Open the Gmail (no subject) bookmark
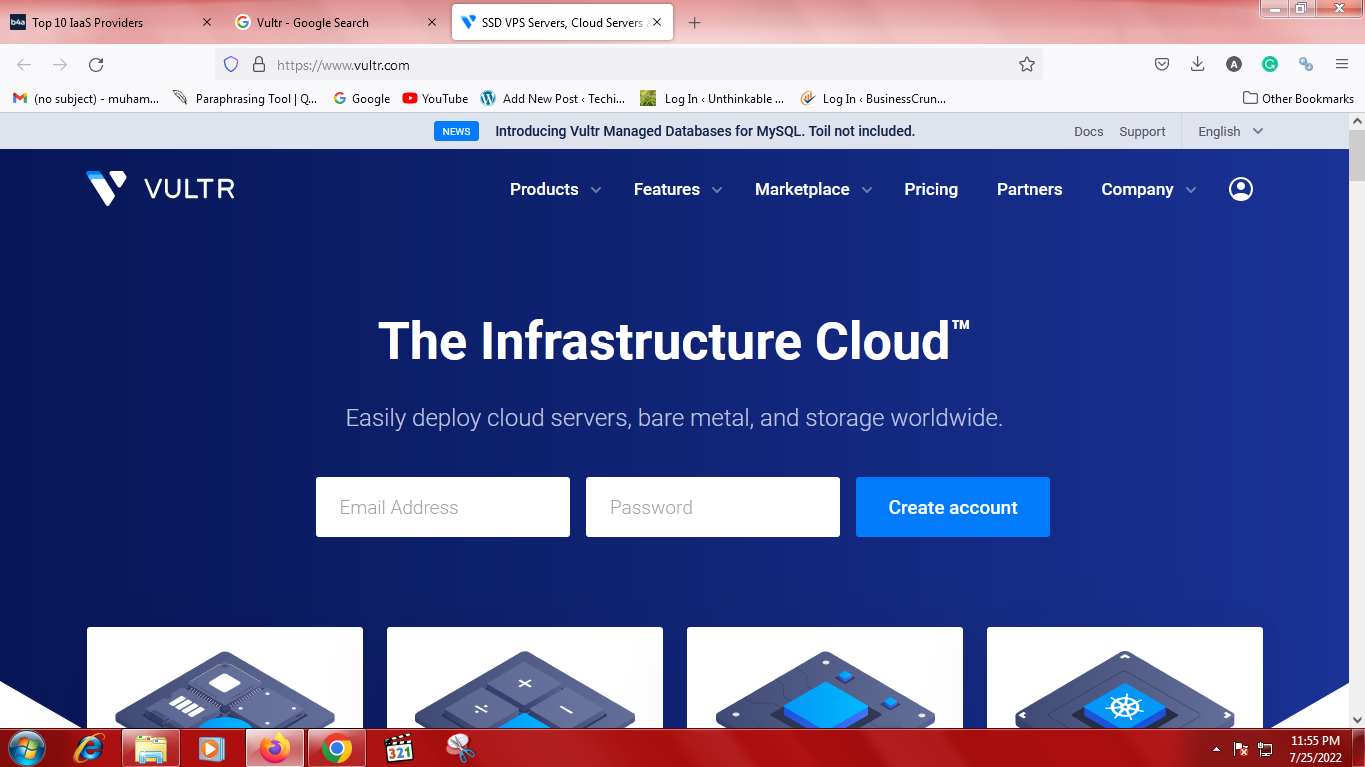The height and width of the screenshot is (767, 1365). 86,98
